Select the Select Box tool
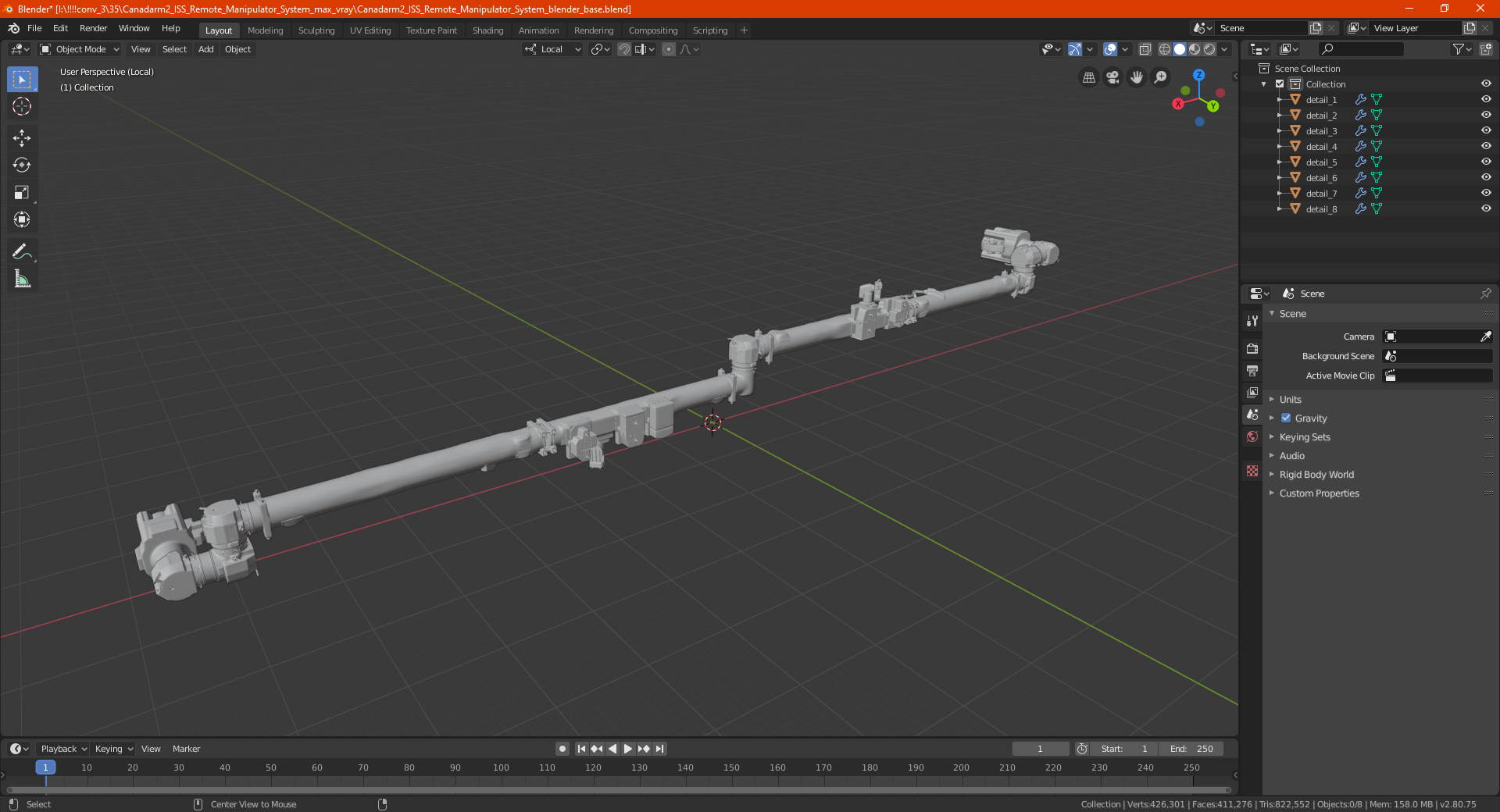 click(22, 80)
